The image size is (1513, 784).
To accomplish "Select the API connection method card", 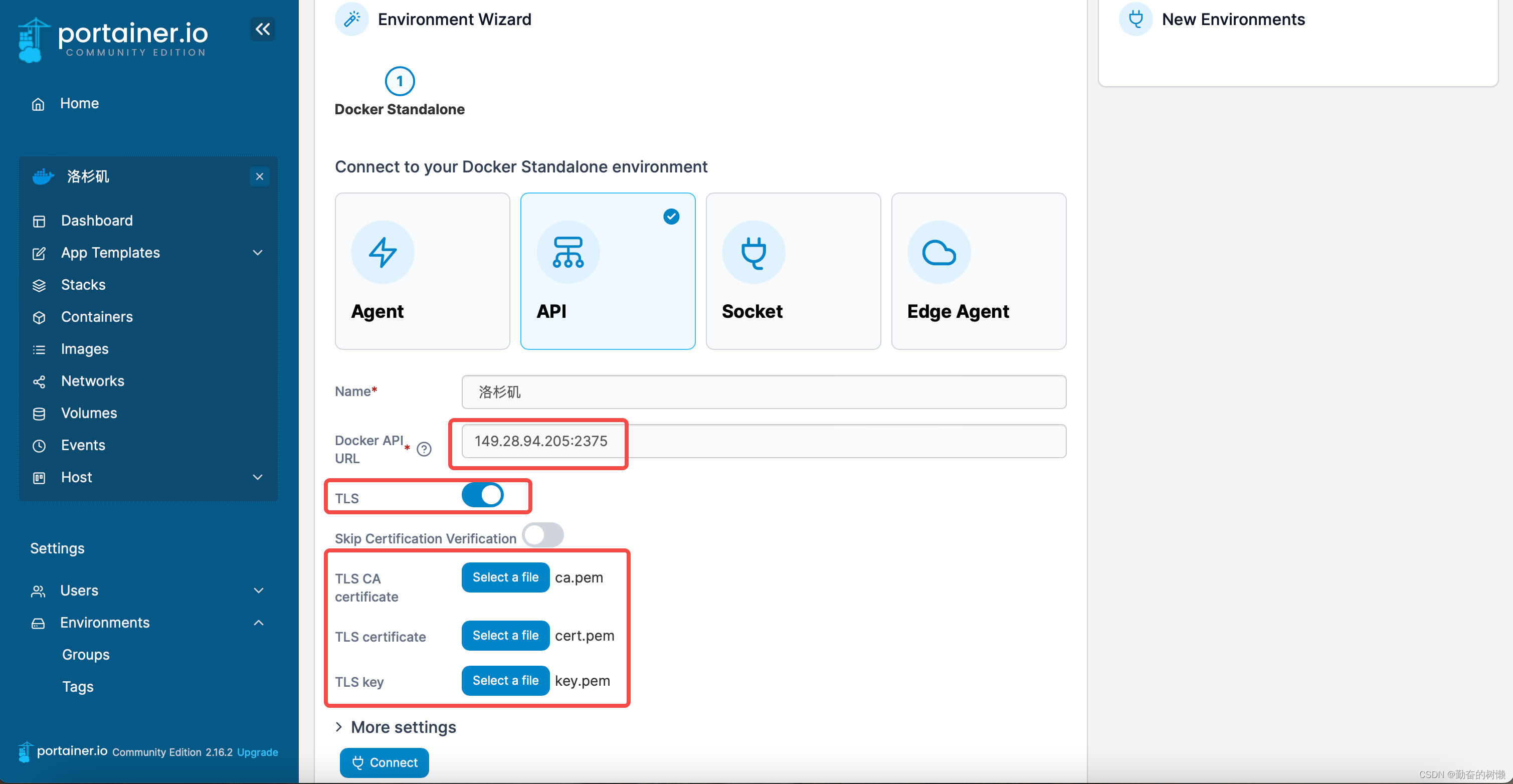I will (607, 271).
